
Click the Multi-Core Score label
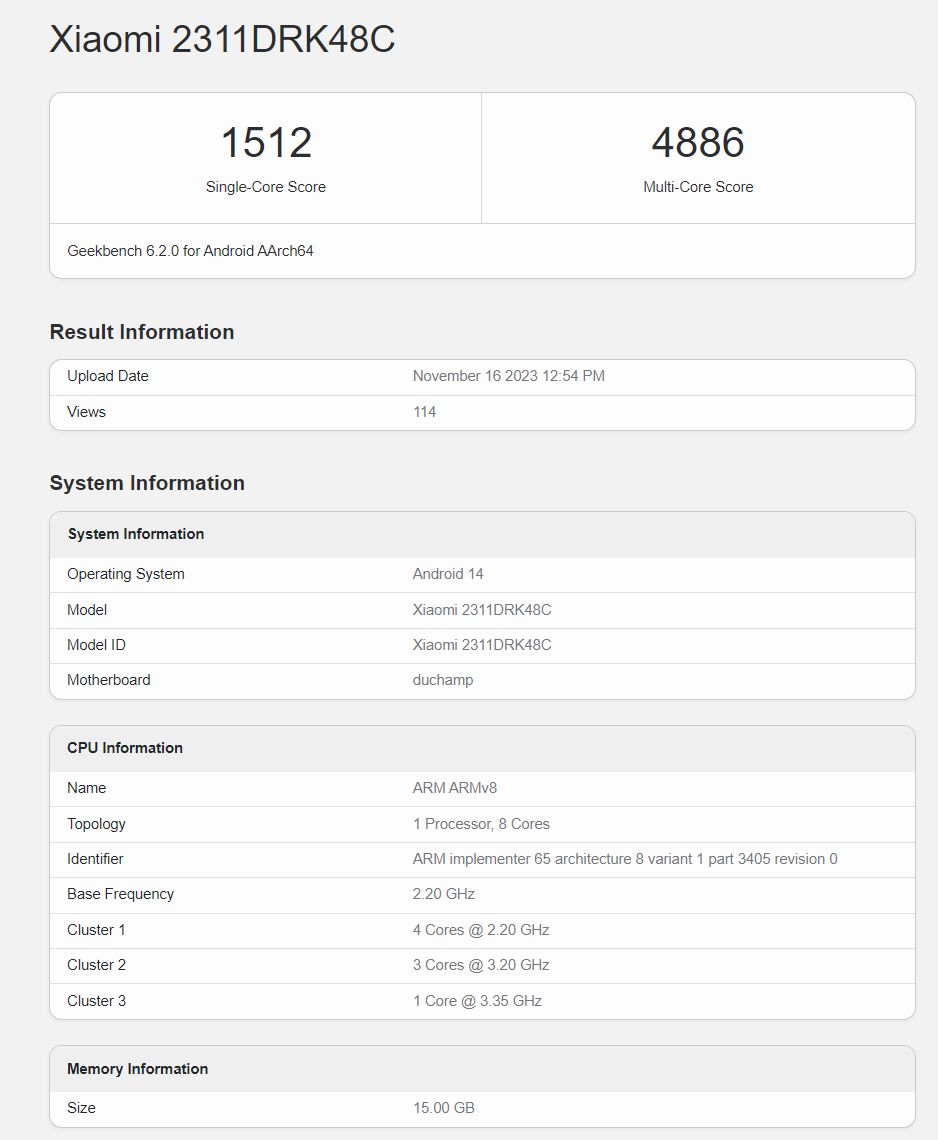(698, 187)
